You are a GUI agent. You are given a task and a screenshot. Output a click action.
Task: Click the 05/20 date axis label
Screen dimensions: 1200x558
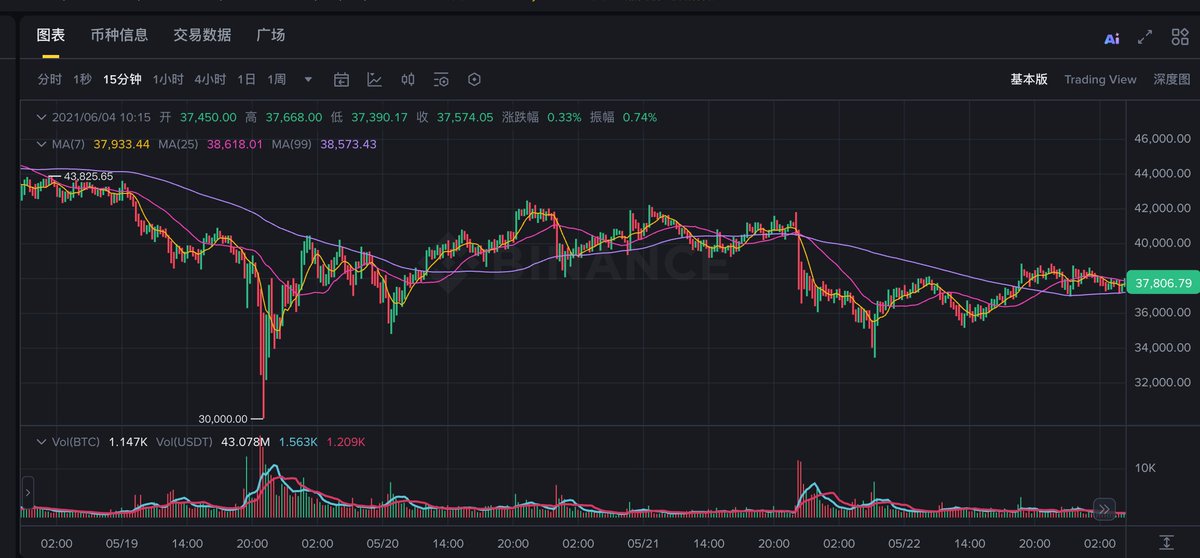coord(382,543)
